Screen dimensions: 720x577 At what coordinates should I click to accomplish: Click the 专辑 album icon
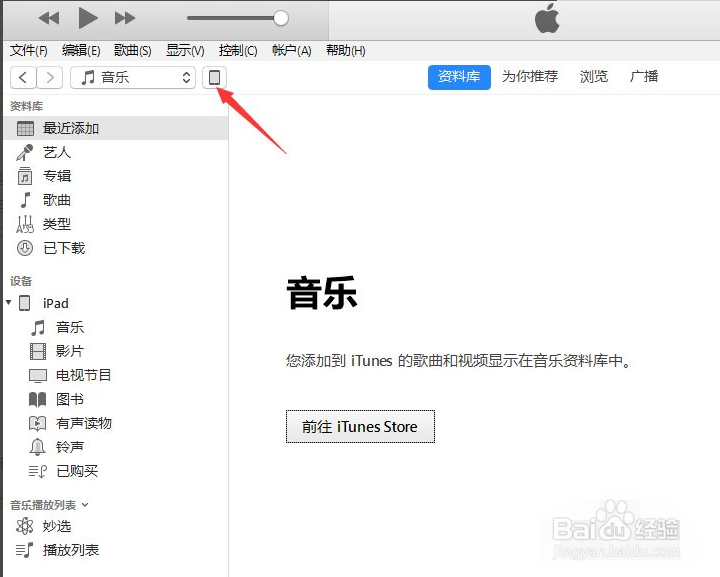coord(25,176)
